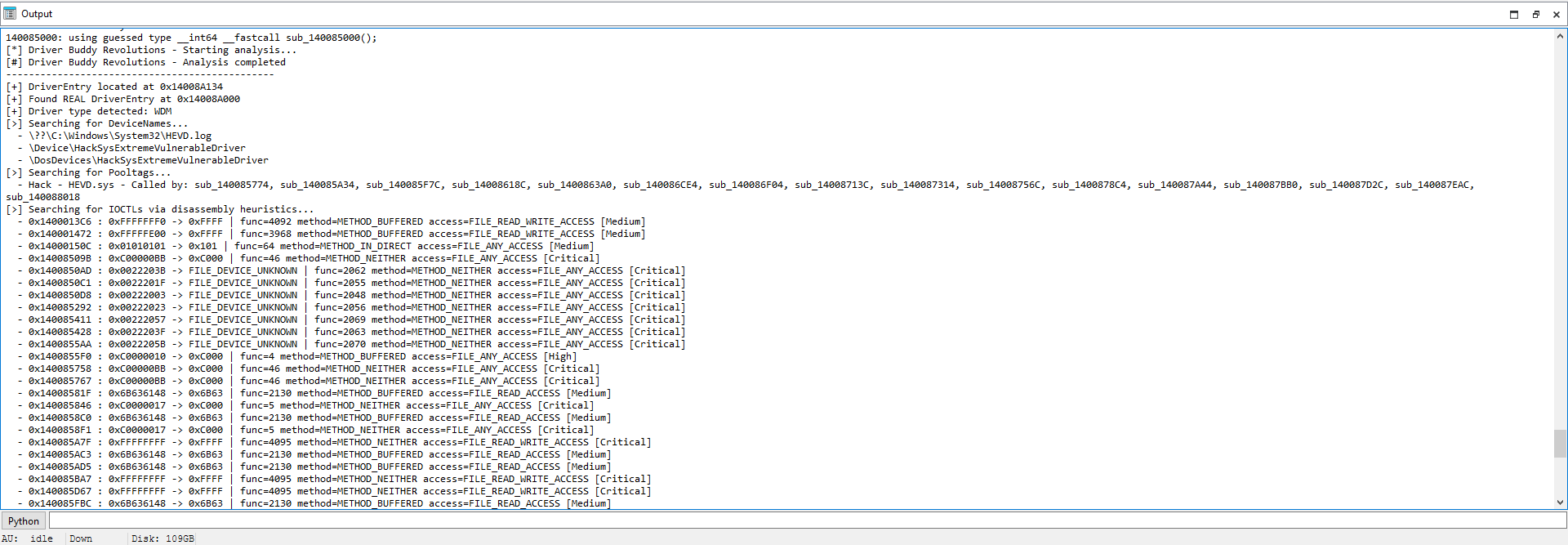Maximize the Output panel
The height and width of the screenshot is (545, 1568).
[x=1514, y=14]
